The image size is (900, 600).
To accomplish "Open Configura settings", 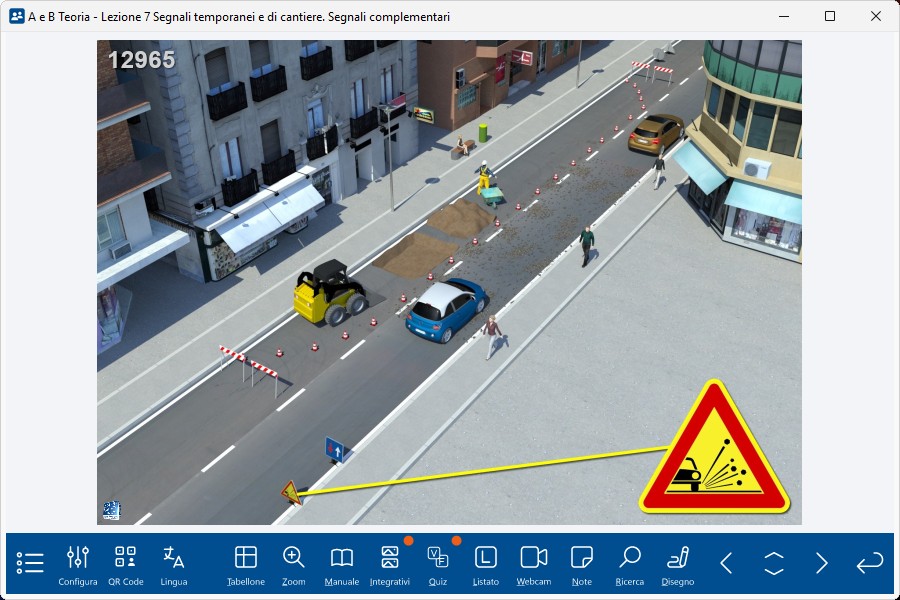I will tap(78, 564).
